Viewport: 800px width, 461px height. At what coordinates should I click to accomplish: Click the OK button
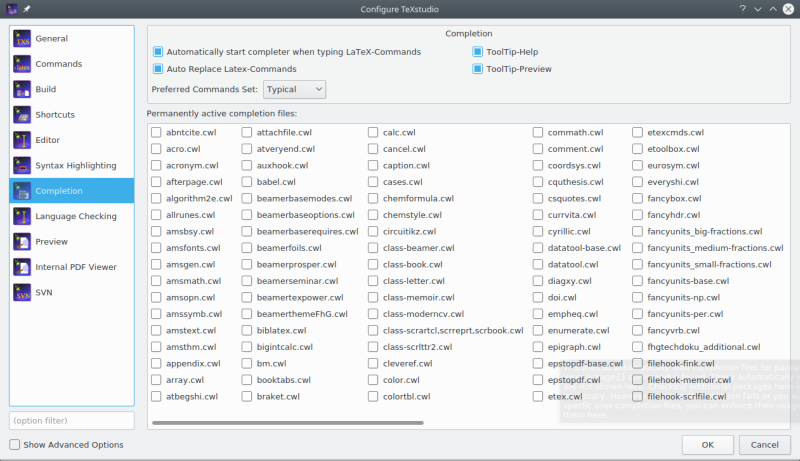point(707,445)
